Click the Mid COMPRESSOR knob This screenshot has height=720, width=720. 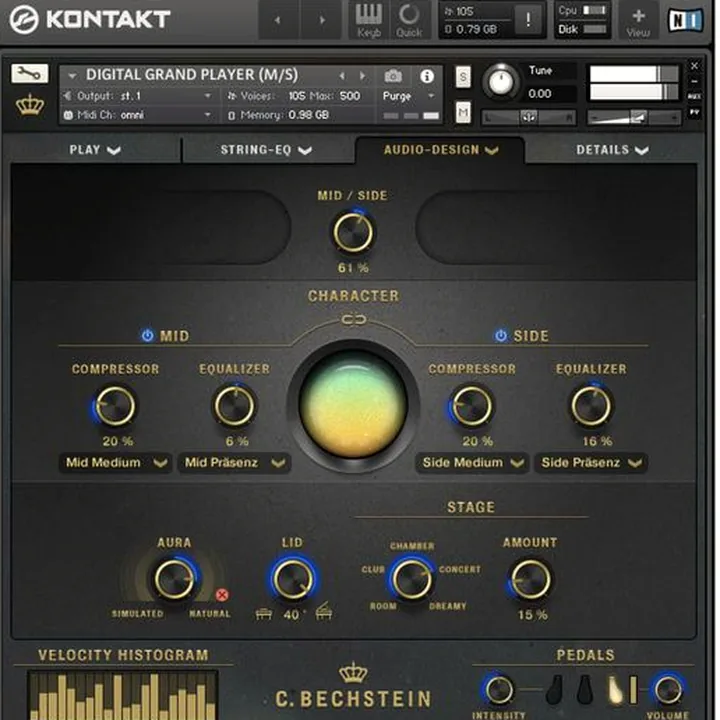click(x=115, y=406)
